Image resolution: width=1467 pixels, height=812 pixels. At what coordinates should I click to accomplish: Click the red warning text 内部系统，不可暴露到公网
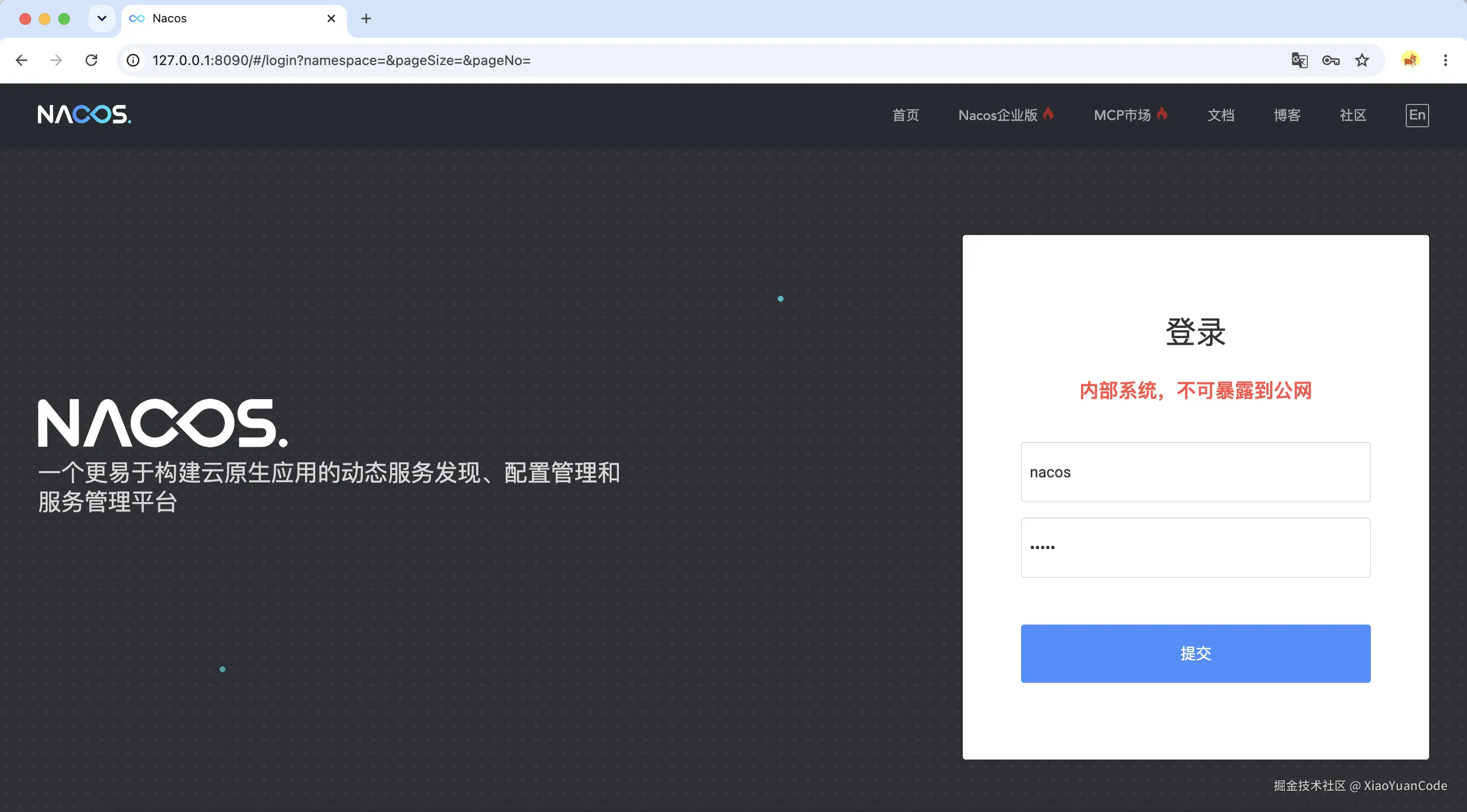point(1195,390)
